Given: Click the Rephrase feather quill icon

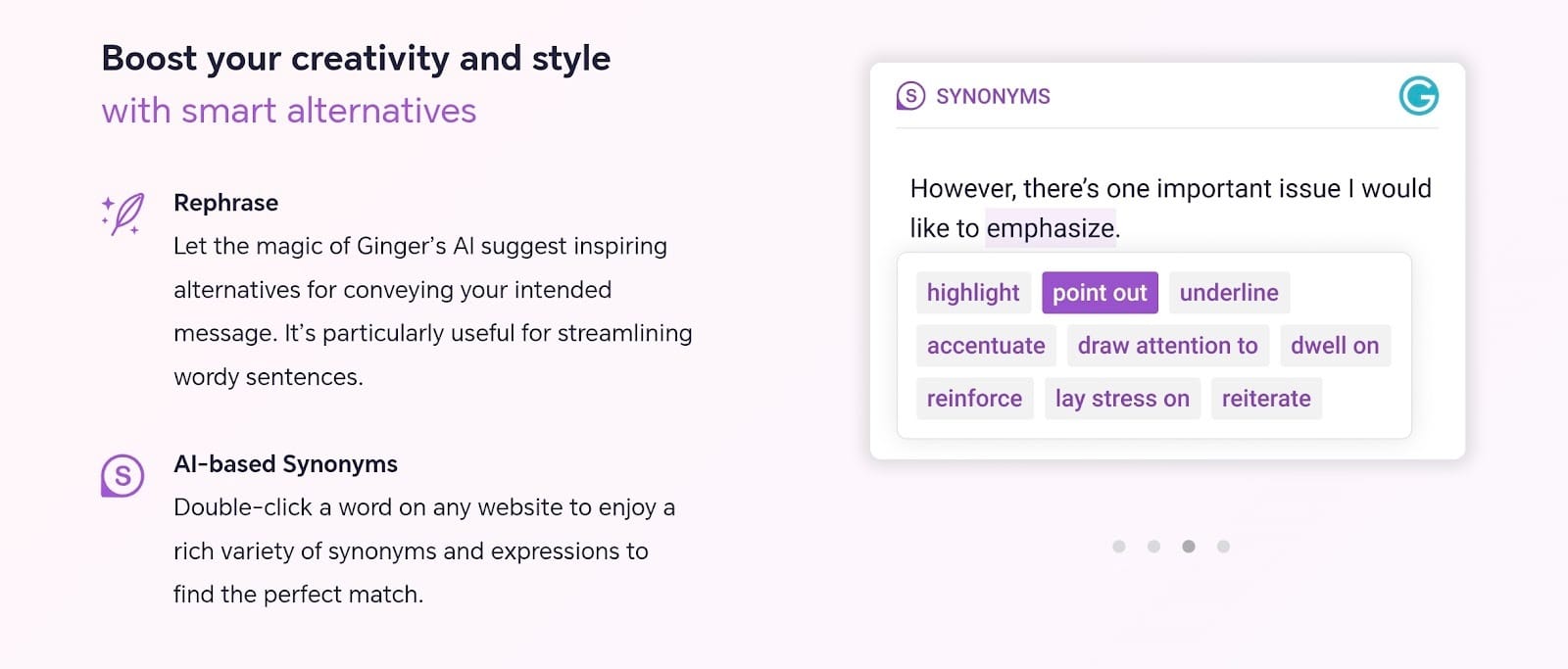Looking at the screenshot, I should pyautogui.click(x=123, y=214).
